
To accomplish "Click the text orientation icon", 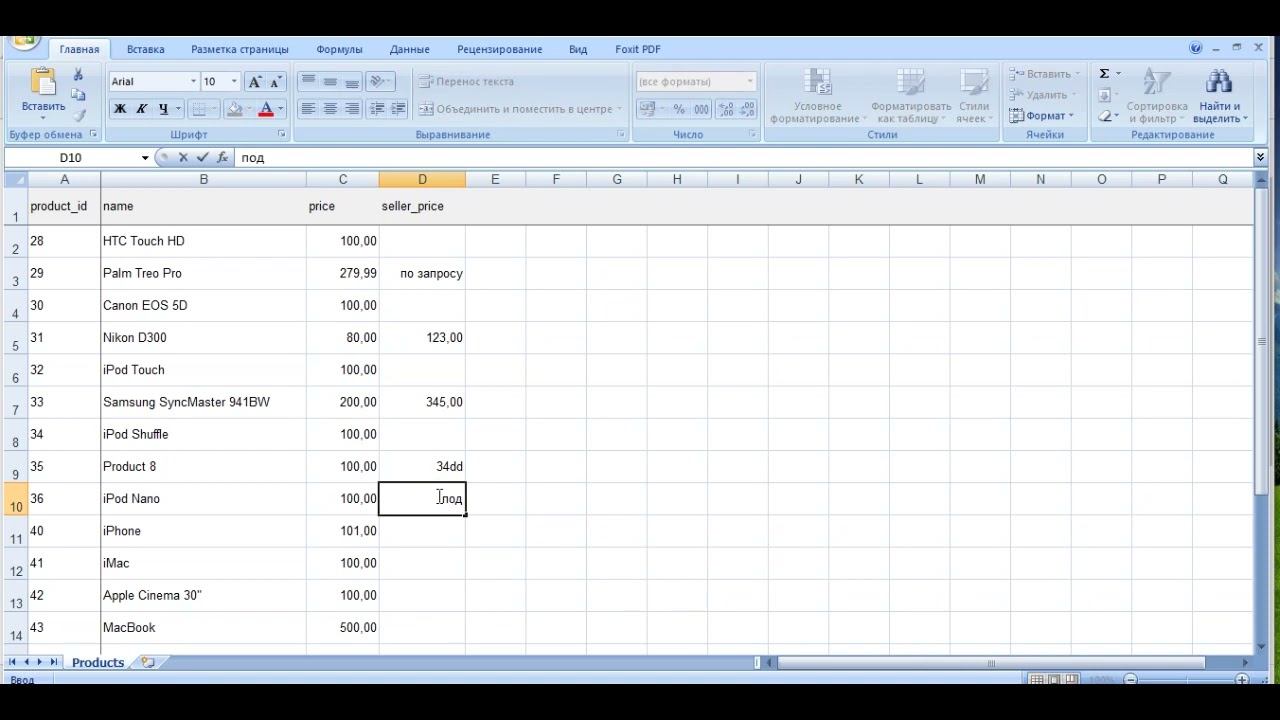I will point(378,82).
